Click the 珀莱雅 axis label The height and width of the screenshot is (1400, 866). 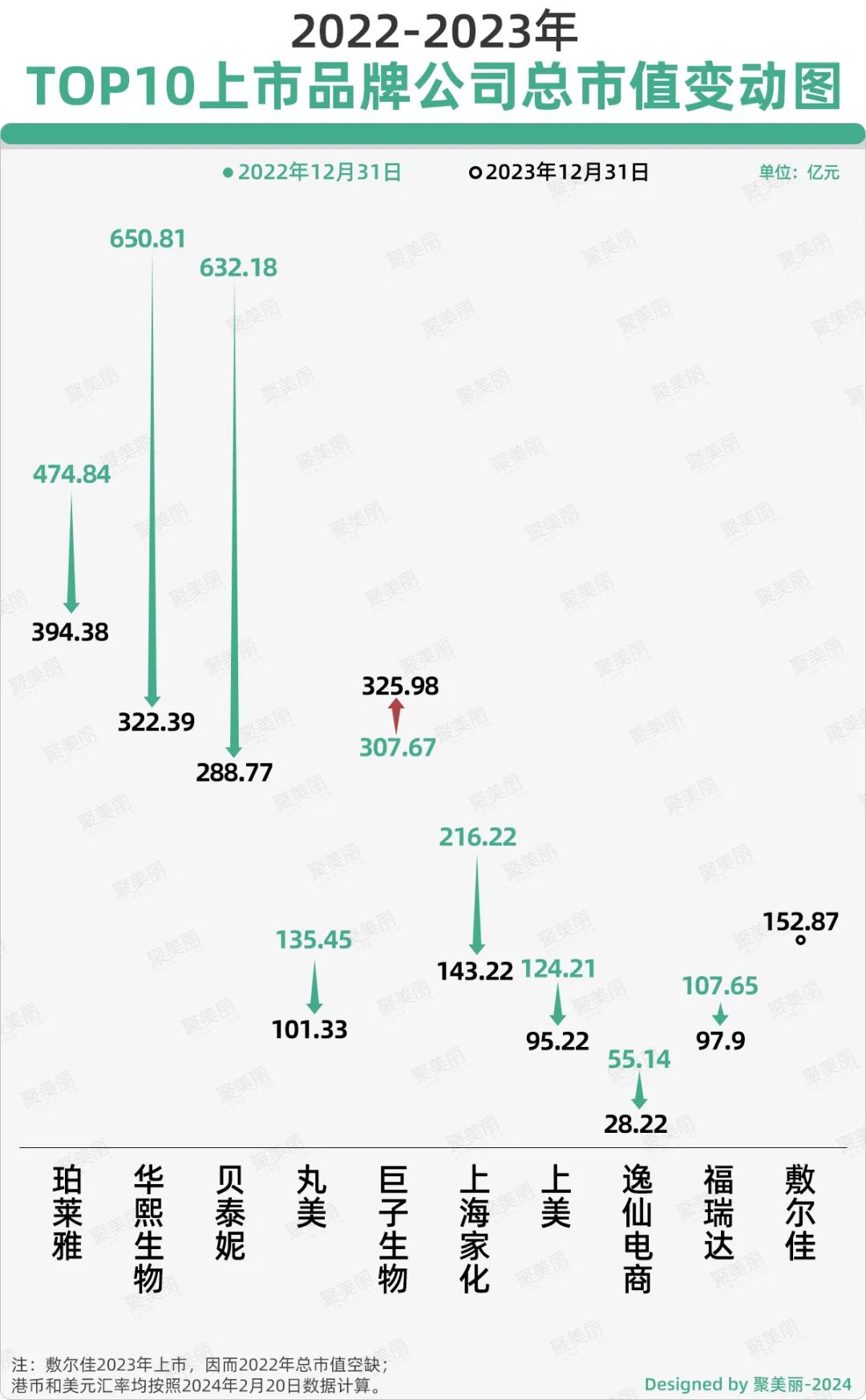click(x=67, y=1212)
